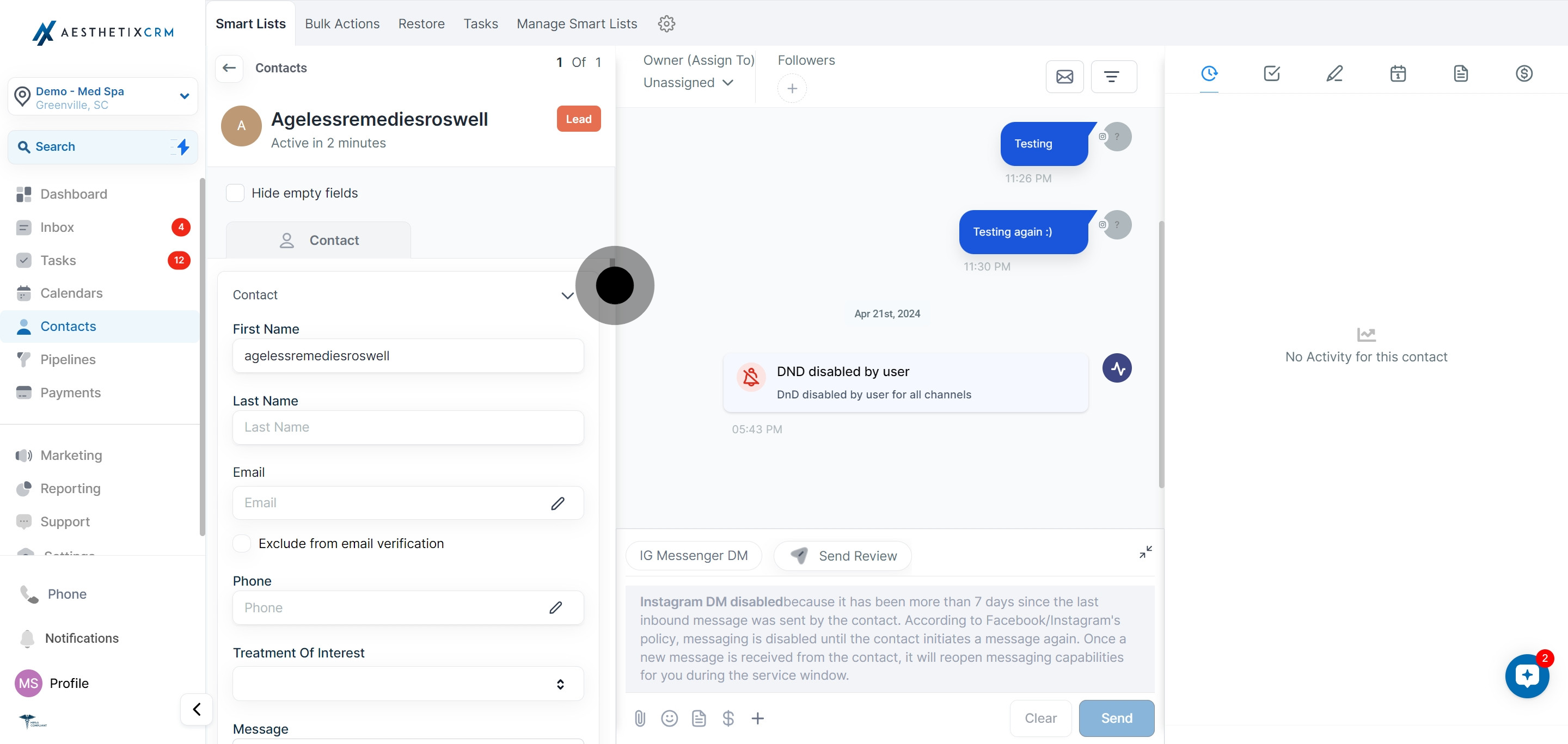Open the Manage Smart Lists tab
The height and width of the screenshot is (744, 1568).
coord(577,24)
